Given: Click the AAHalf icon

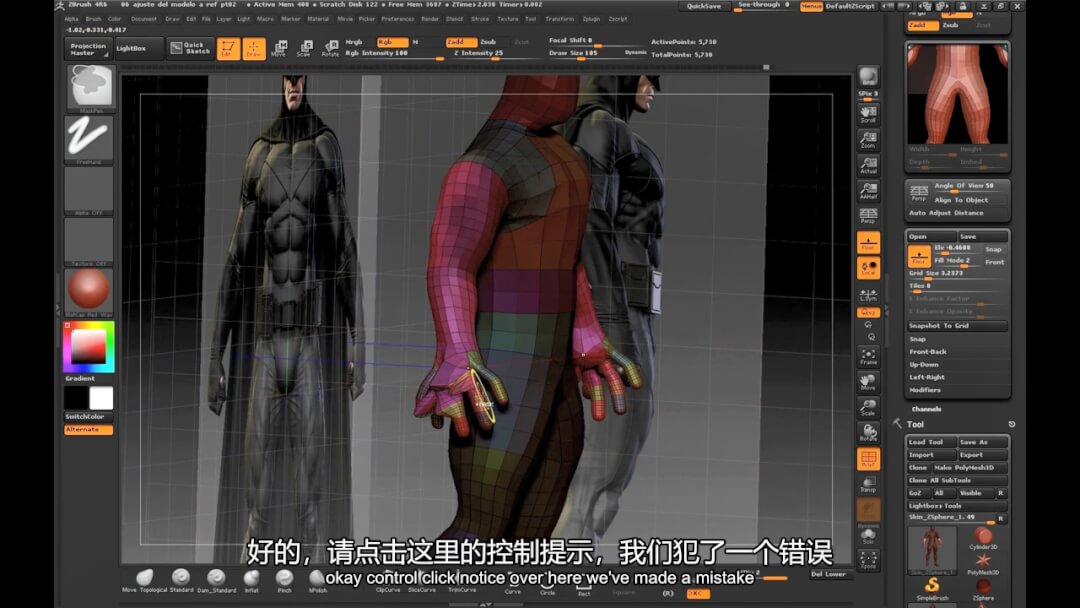Looking at the screenshot, I should [x=868, y=191].
